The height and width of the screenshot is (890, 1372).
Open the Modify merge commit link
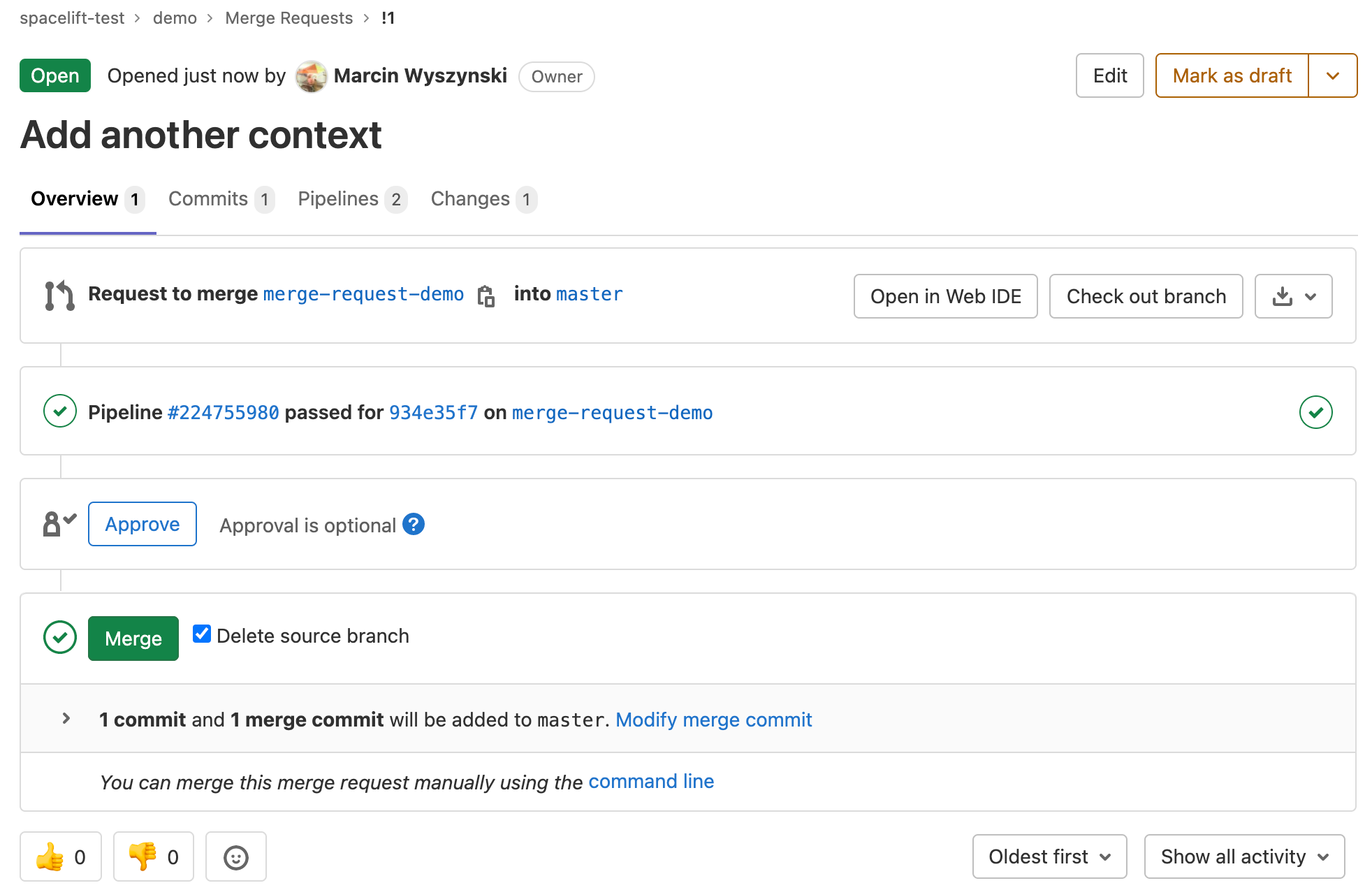pos(713,720)
